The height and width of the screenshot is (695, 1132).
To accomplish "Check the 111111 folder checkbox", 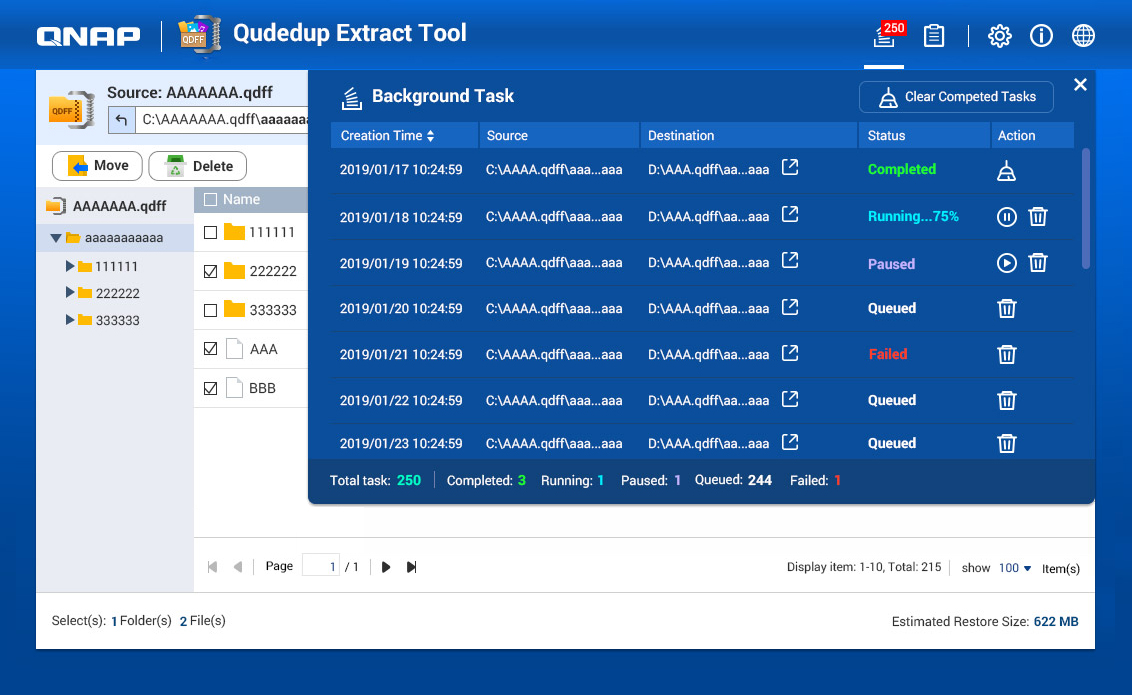I will click(211, 232).
